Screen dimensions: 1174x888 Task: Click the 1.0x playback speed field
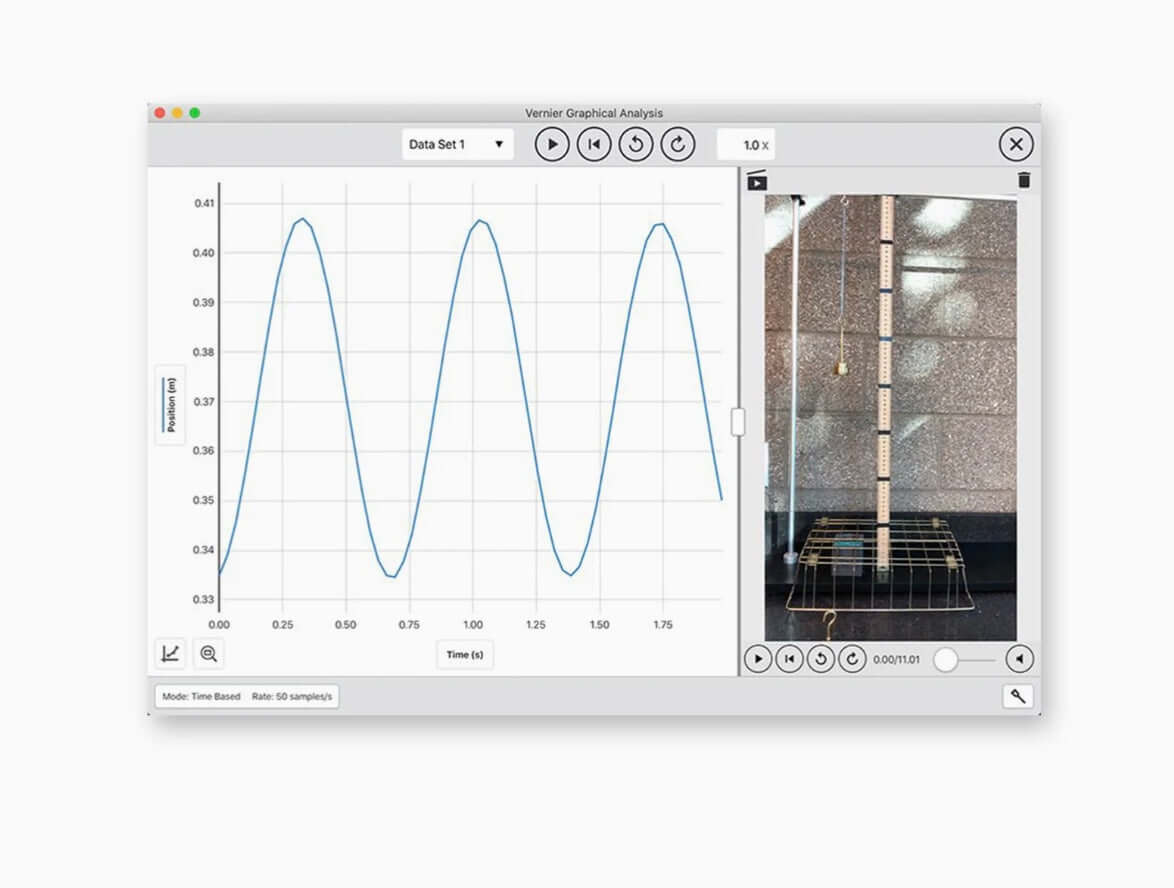click(x=746, y=145)
